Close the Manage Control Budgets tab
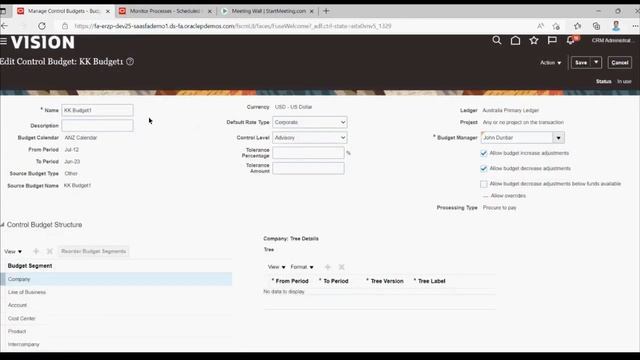 tap(108, 11)
